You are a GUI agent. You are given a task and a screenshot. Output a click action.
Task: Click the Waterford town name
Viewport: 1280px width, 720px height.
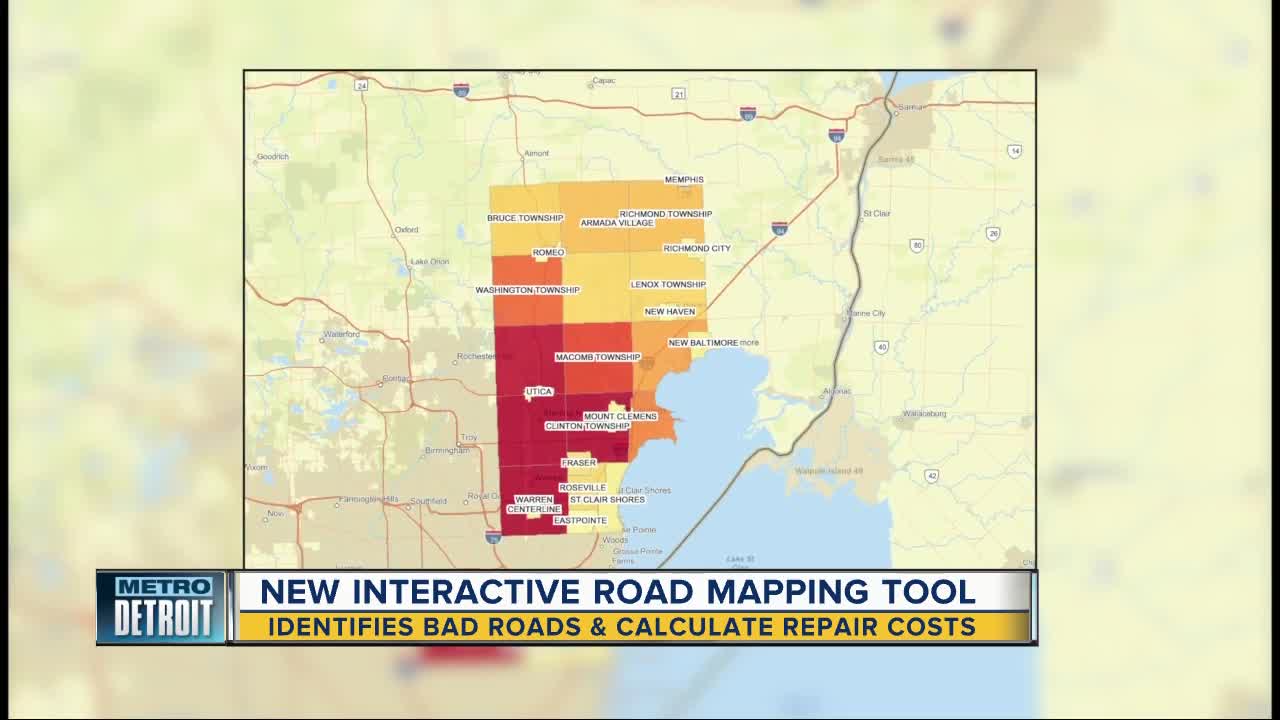[341, 334]
